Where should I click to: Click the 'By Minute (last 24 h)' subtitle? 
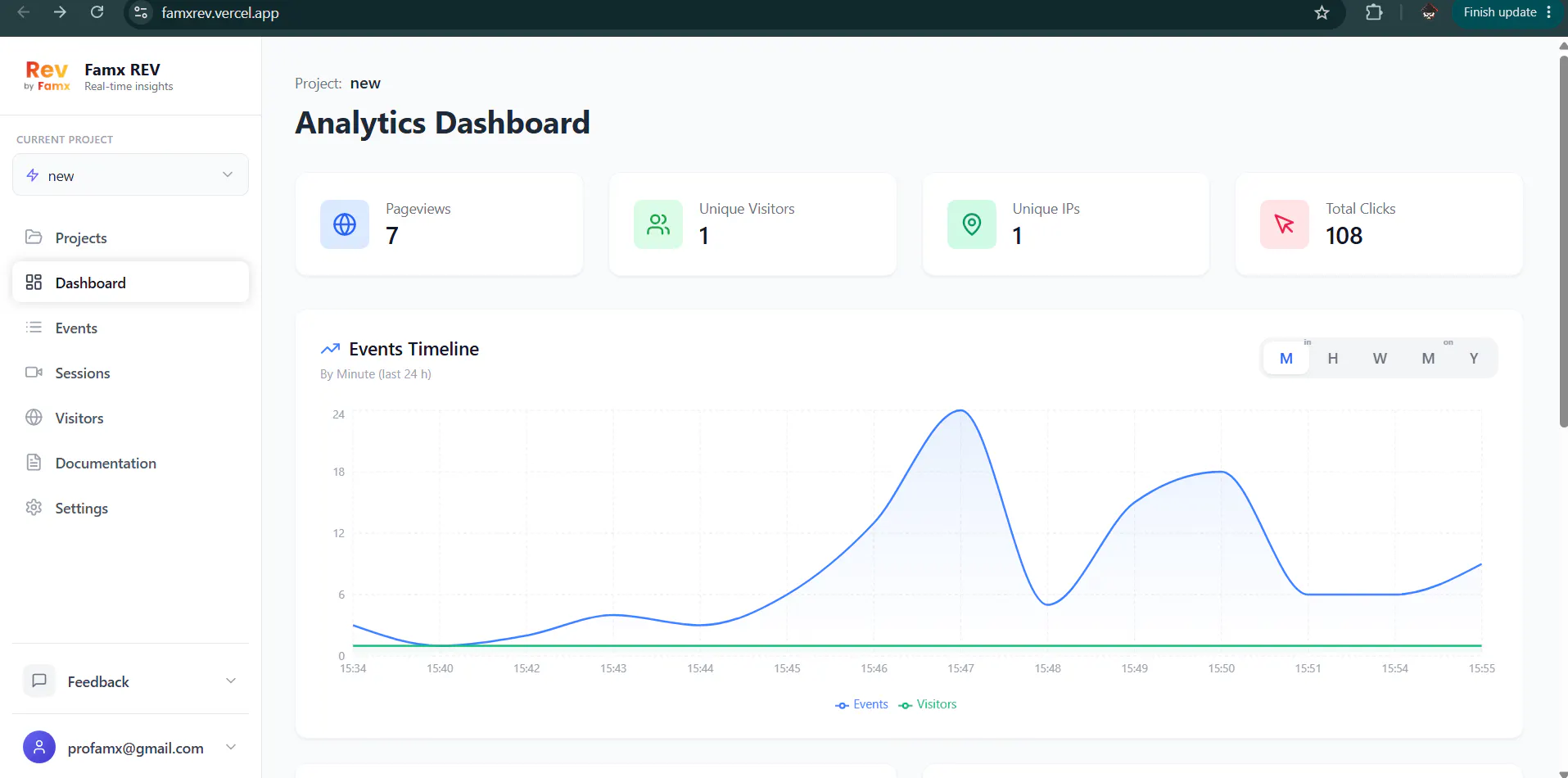(x=376, y=374)
